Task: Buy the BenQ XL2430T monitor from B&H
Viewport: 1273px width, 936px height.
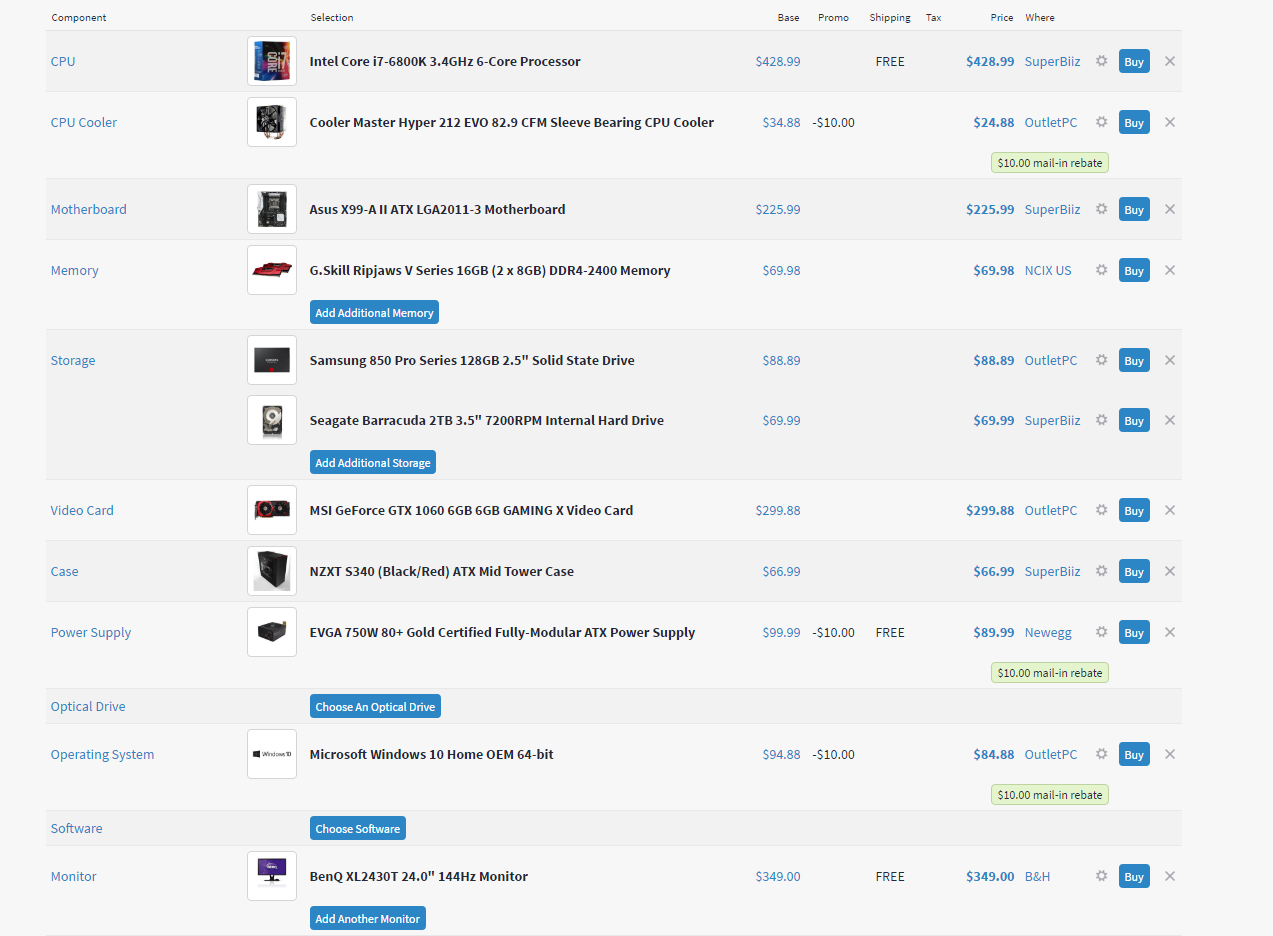Action: pos(1134,876)
